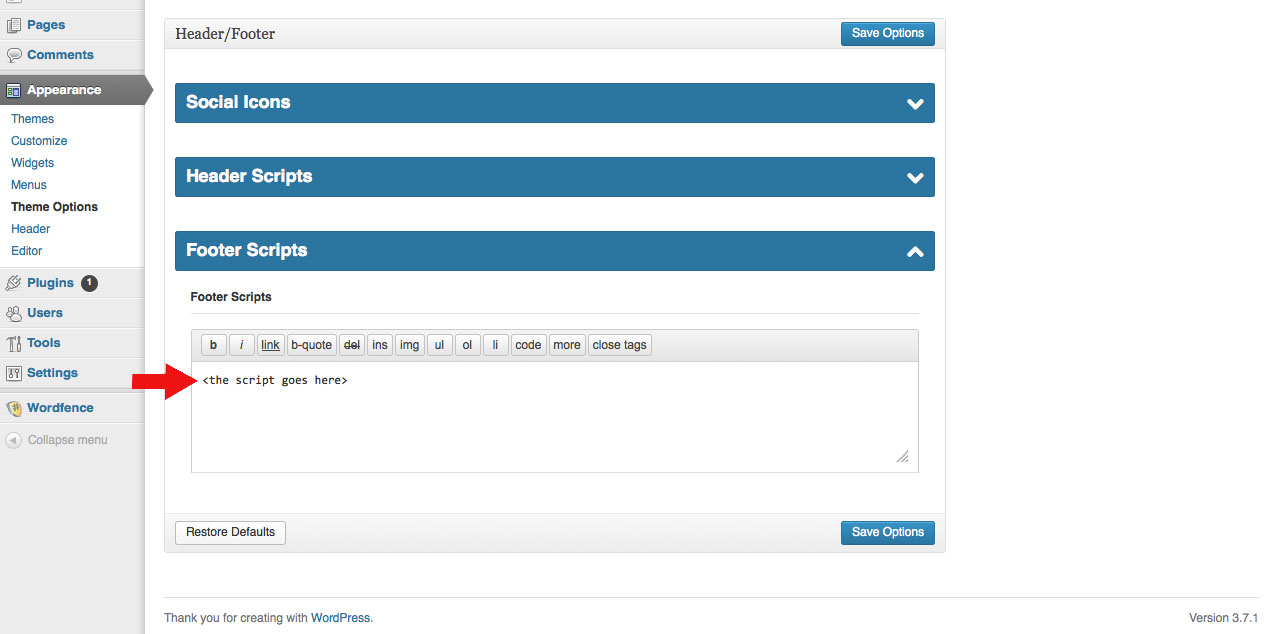Viewport: 1277px width, 634px height.
Task: Collapse the Footer Scripts section
Action: [x=914, y=251]
